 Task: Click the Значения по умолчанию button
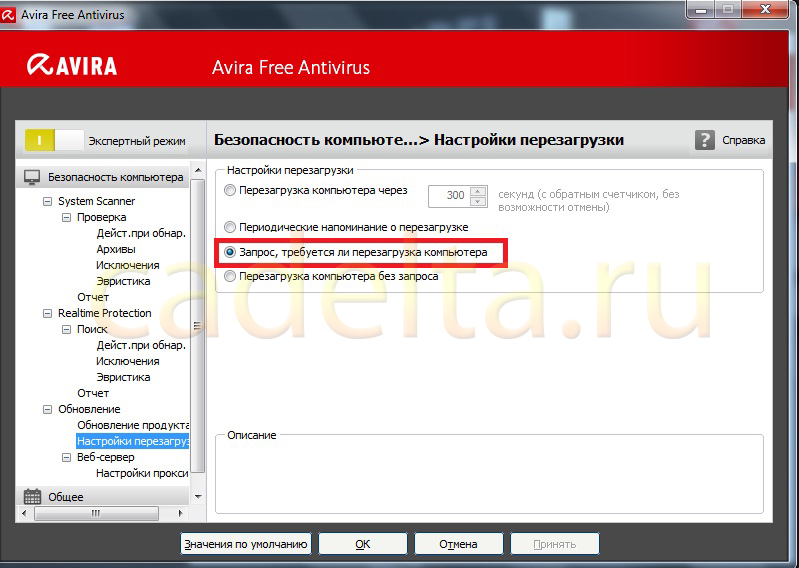[x=246, y=544]
